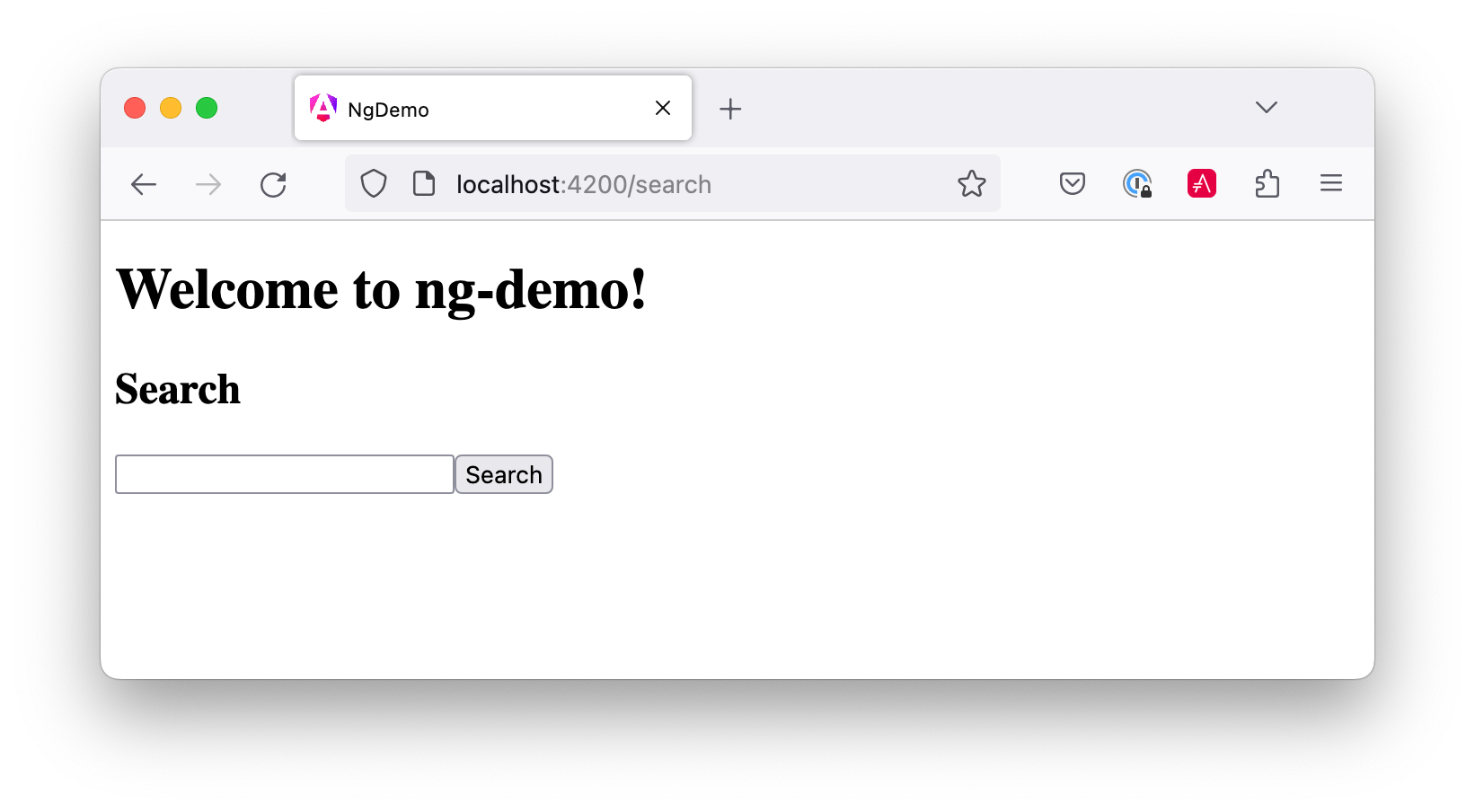The width and height of the screenshot is (1475, 812).
Task: Open the Pocket save icon
Action: (1073, 184)
